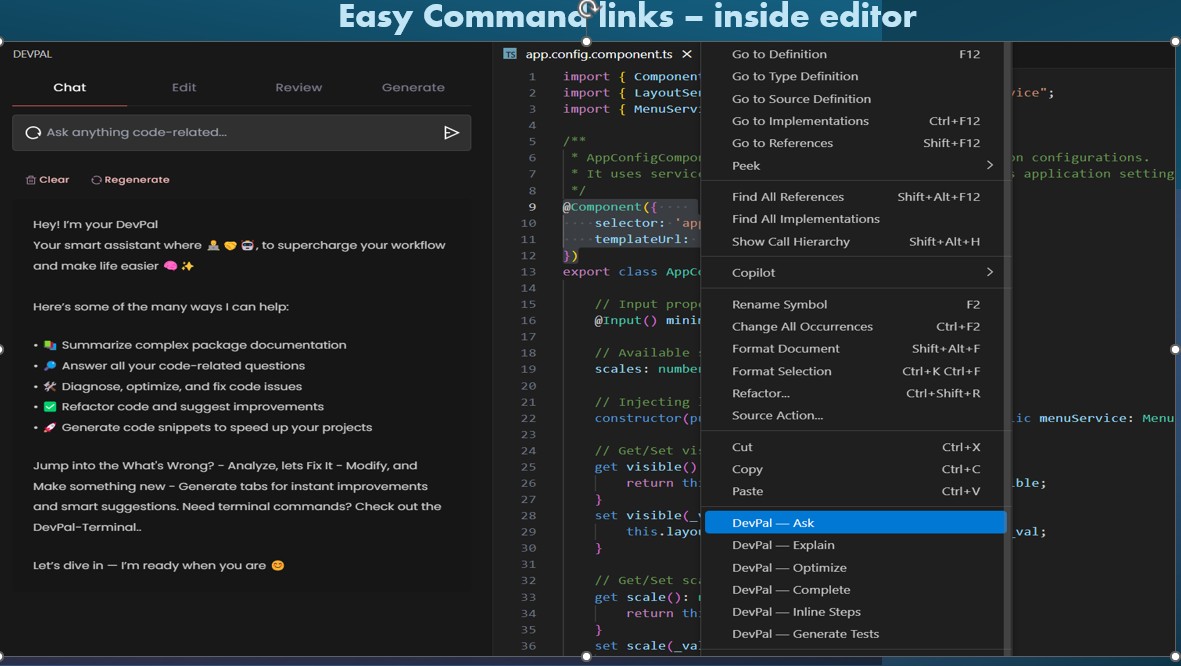Click the @Input() decorator on line 16
1181x666 pixels.
[626, 320]
